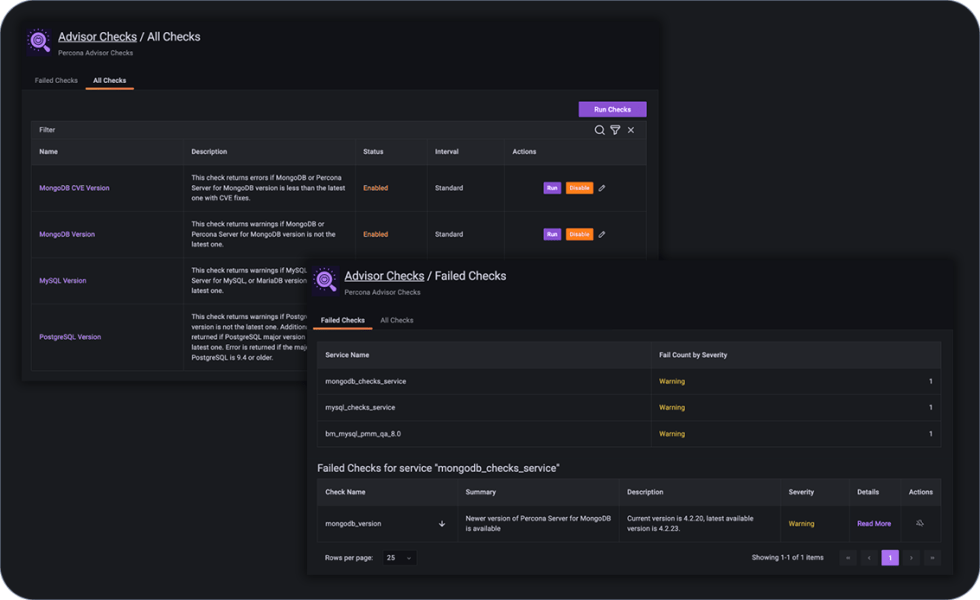Edit the MongoDB CVE Version check with pencil icon
Viewport: 980px width, 600px height.
tap(601, 187)
